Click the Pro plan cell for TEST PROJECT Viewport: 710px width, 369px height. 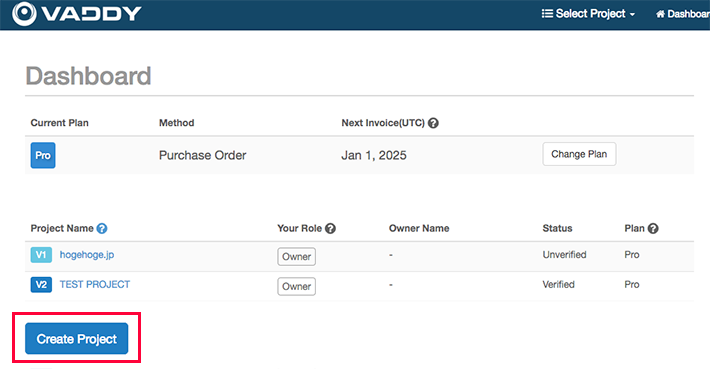[x=632, y=285]
